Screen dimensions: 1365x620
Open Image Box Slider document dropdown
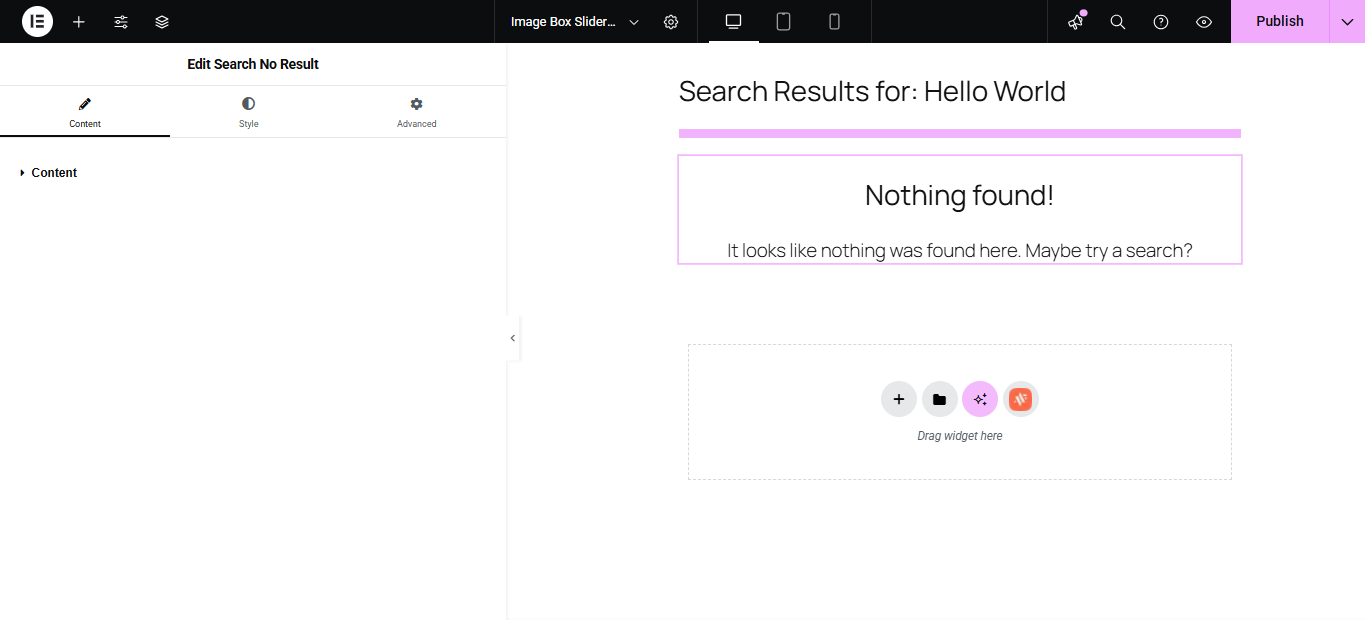575,22
